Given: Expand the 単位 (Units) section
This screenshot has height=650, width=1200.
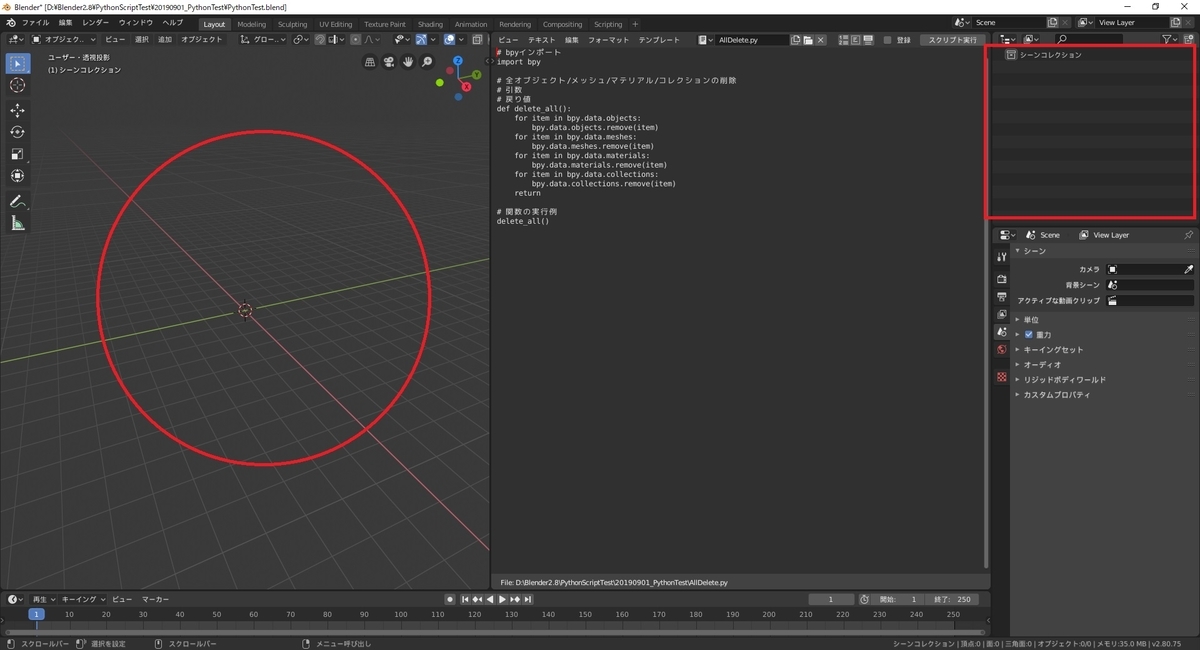Looking at the screenshot, I should [x=1031, y=319].
